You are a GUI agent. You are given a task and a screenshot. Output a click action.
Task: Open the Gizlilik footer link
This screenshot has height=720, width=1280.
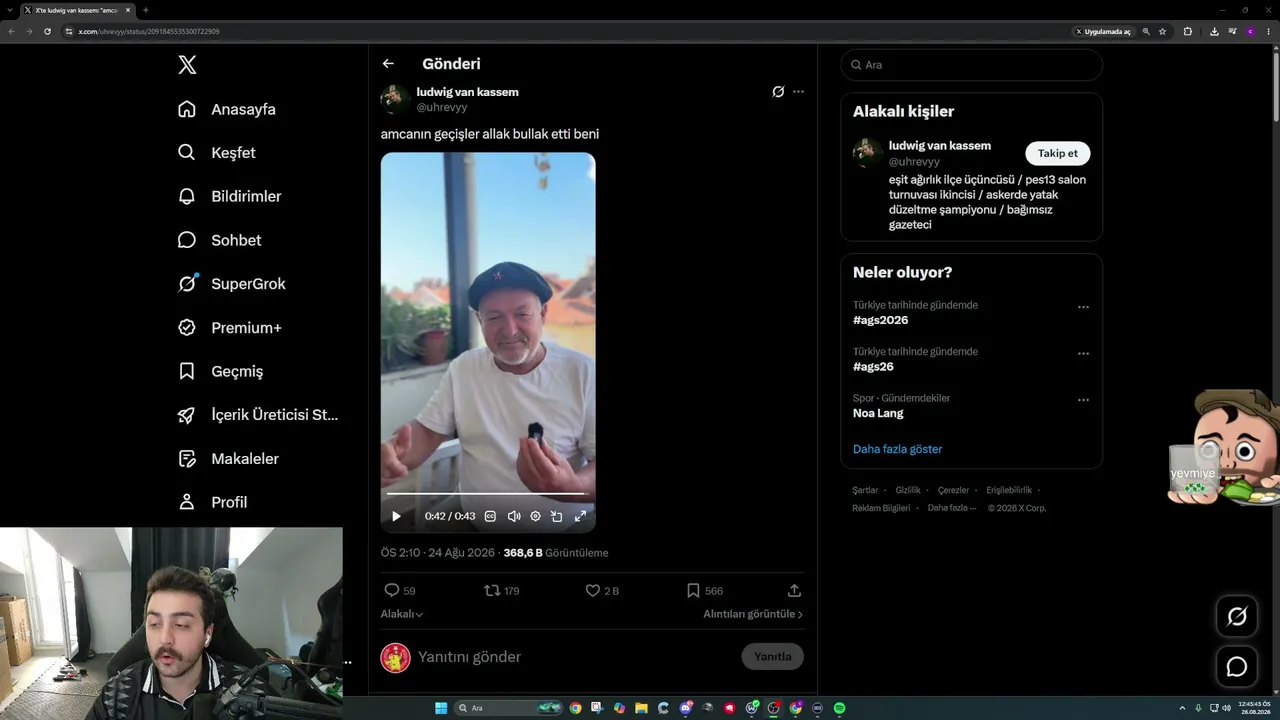click(x=908, y=490)
